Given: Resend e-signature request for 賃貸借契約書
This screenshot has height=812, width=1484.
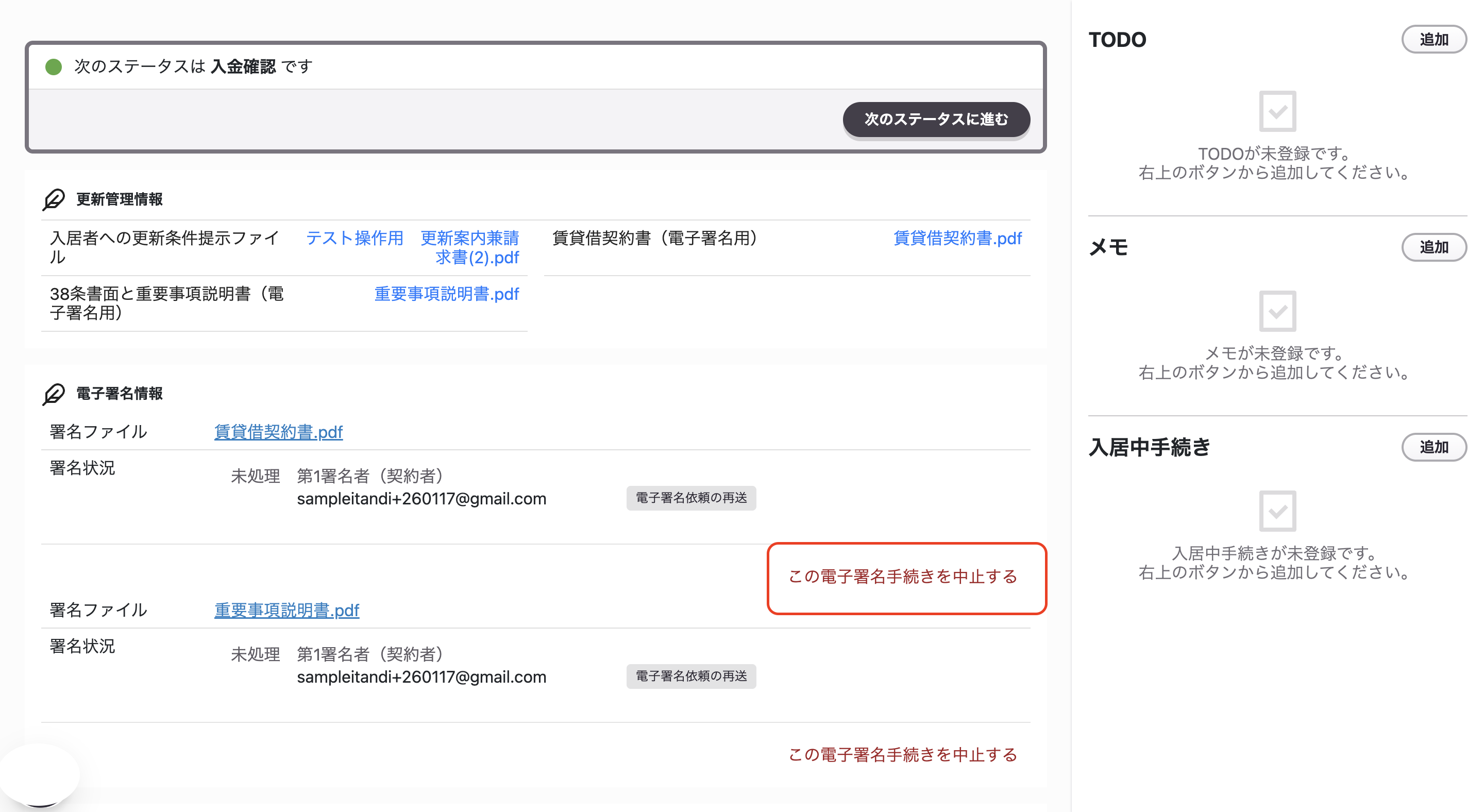Looking at the screenshot, I should (690, 498).
